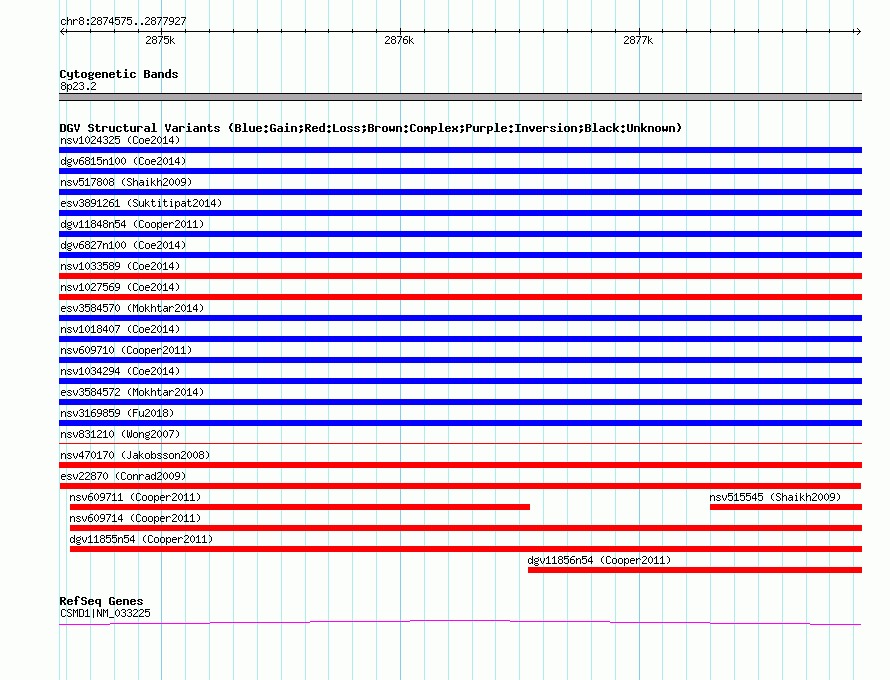Select esv3584572 (Mokhtar2014) label

coord(132,392)
